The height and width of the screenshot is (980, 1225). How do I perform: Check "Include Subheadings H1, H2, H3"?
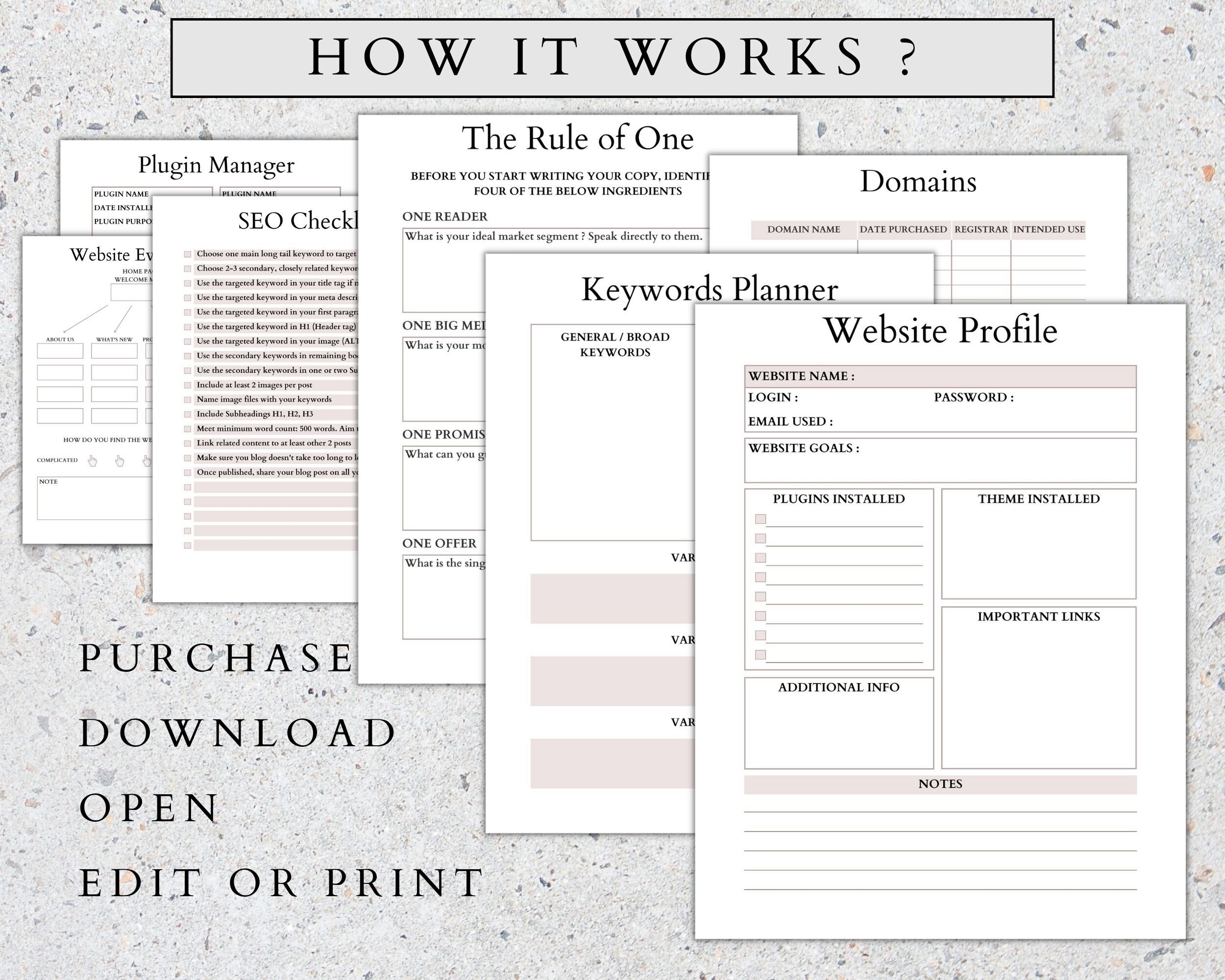[188, 414]
